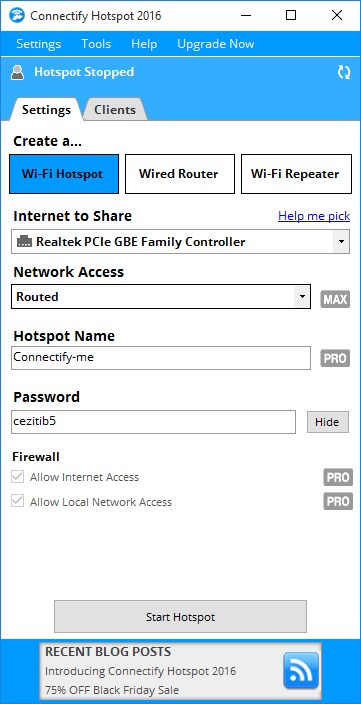Click the user profile icon beside Hotspot Stopped
This screenshot has height=704, width=361.
click(x=18, y=73)
